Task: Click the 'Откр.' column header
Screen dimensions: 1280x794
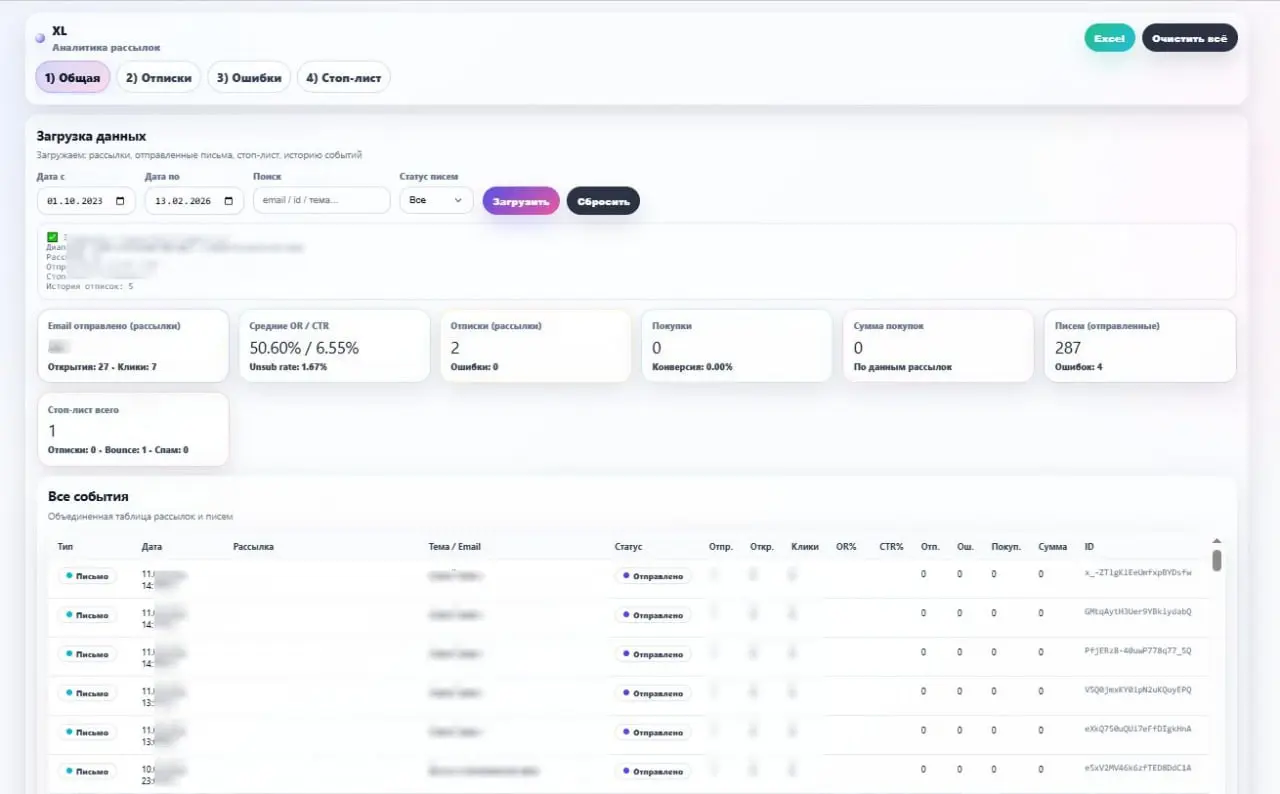Action: [x=762, y=547]
